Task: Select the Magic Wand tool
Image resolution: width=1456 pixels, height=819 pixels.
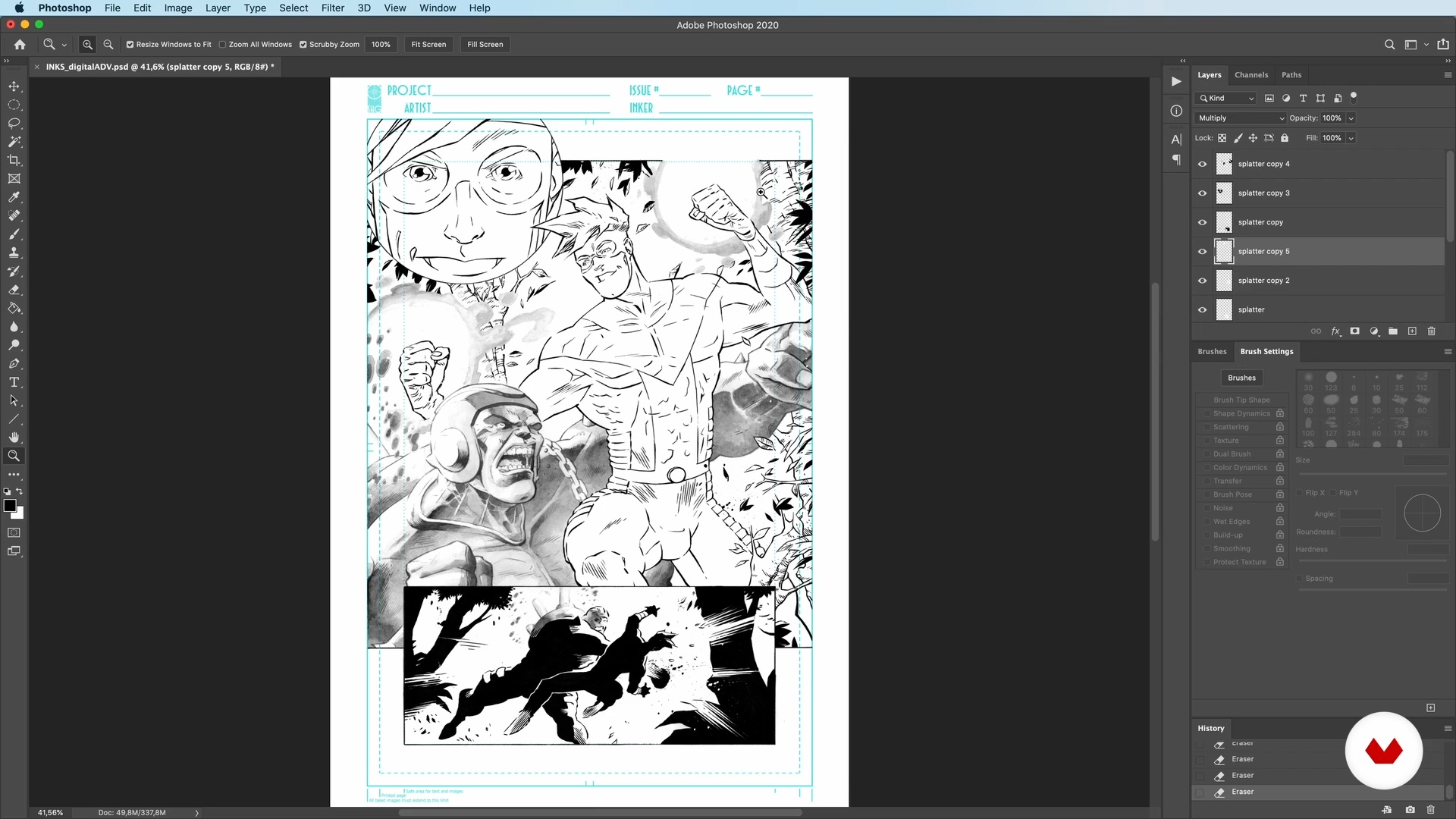Action: click(14, 142)
